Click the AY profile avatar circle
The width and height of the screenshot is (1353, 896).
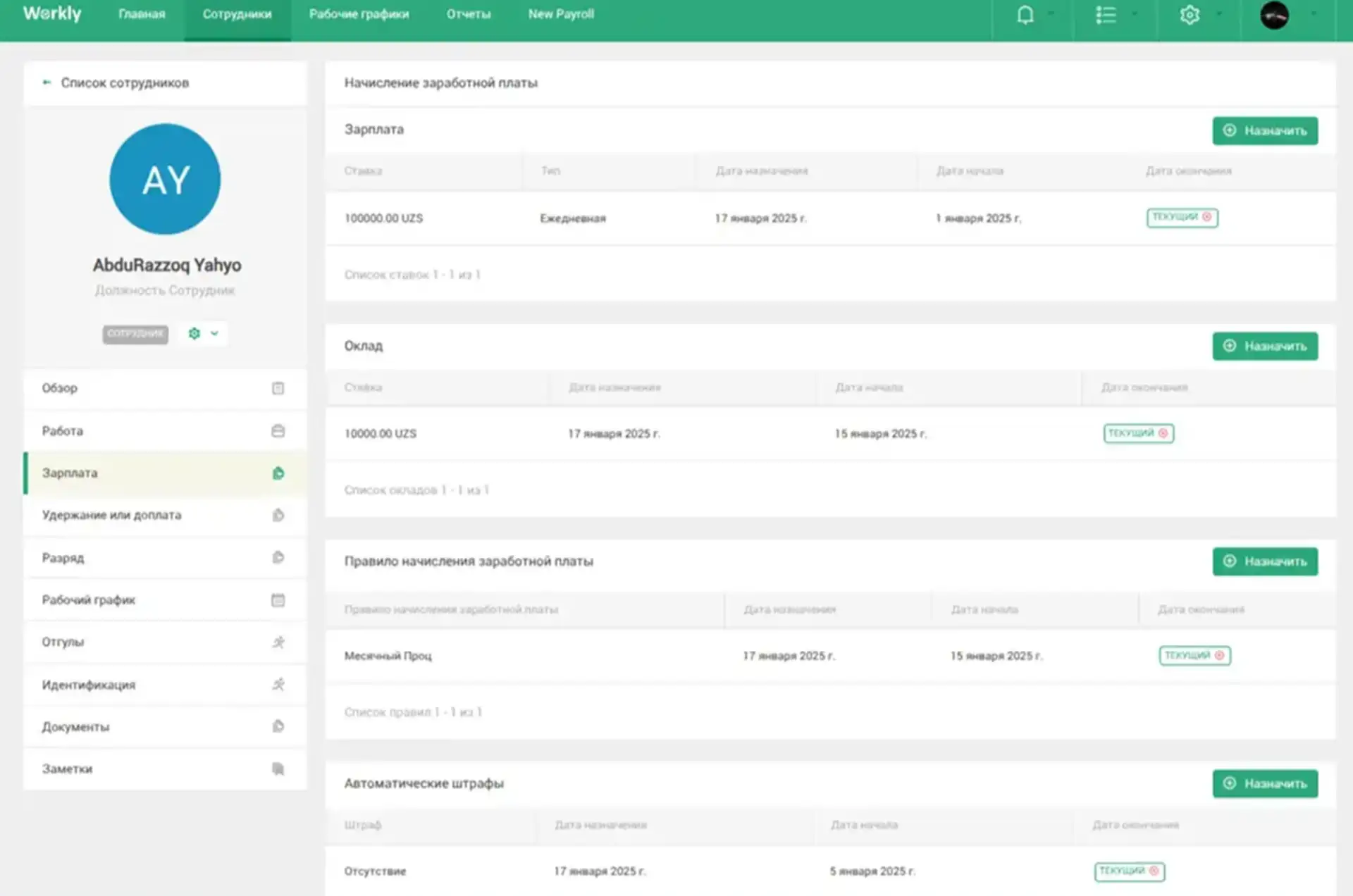pos(165,179)
